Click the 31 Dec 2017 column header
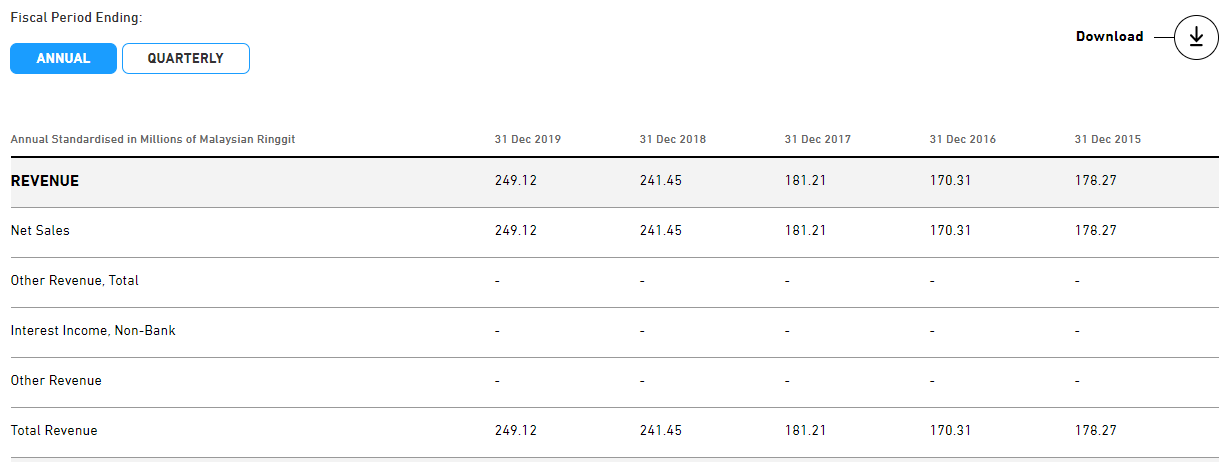1225x462 pixels. 818,140
